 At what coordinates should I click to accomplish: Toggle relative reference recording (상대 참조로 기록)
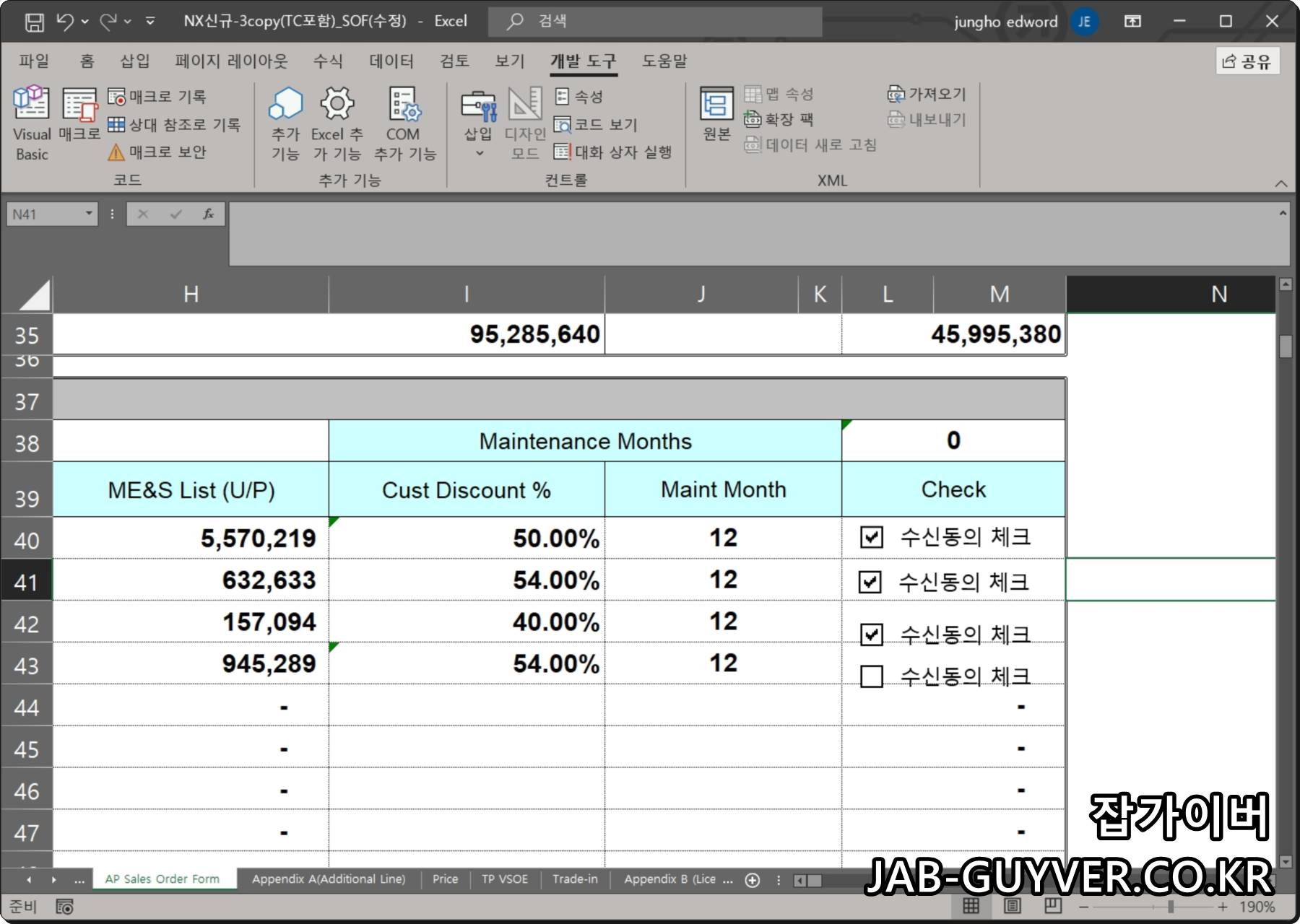coord(174,124)
